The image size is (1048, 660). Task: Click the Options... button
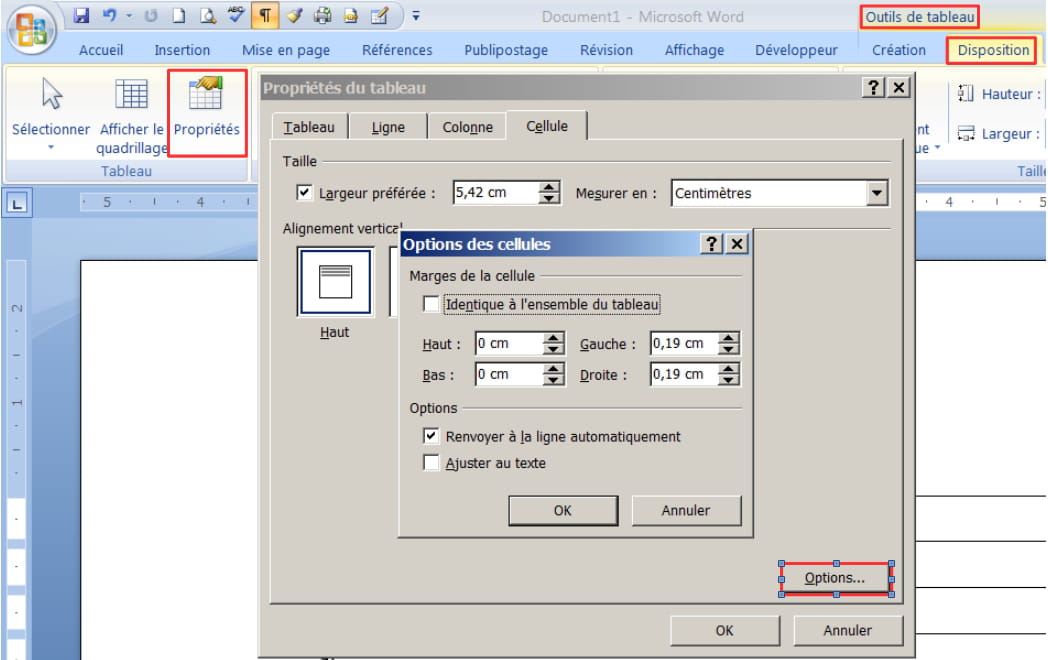click(x=835, y=578)
